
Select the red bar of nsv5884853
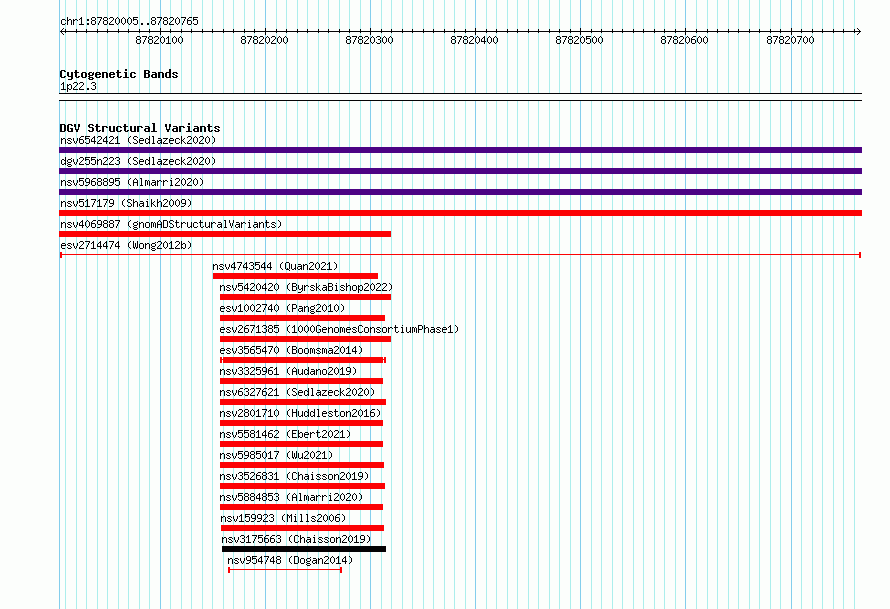pos(301,507)
